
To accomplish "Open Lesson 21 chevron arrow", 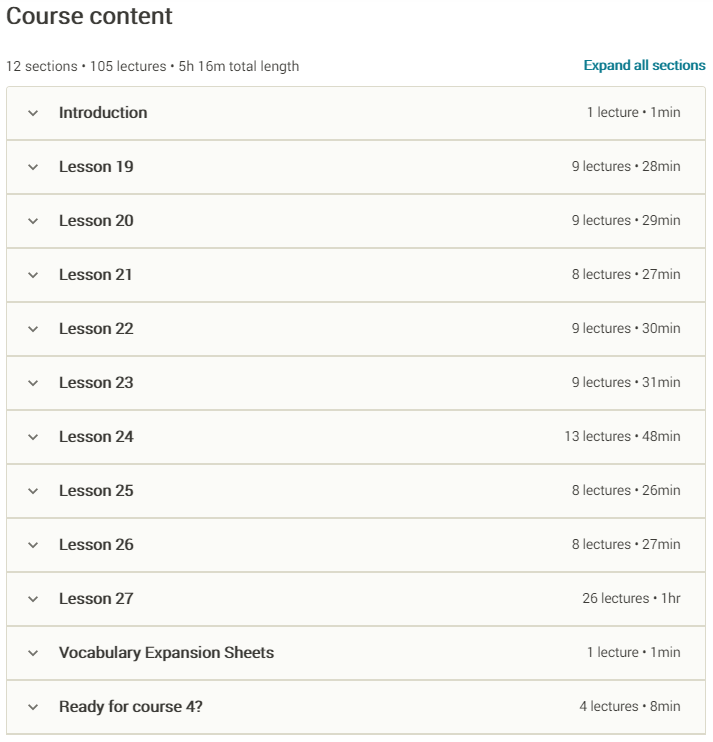I will tap(33, 275).
